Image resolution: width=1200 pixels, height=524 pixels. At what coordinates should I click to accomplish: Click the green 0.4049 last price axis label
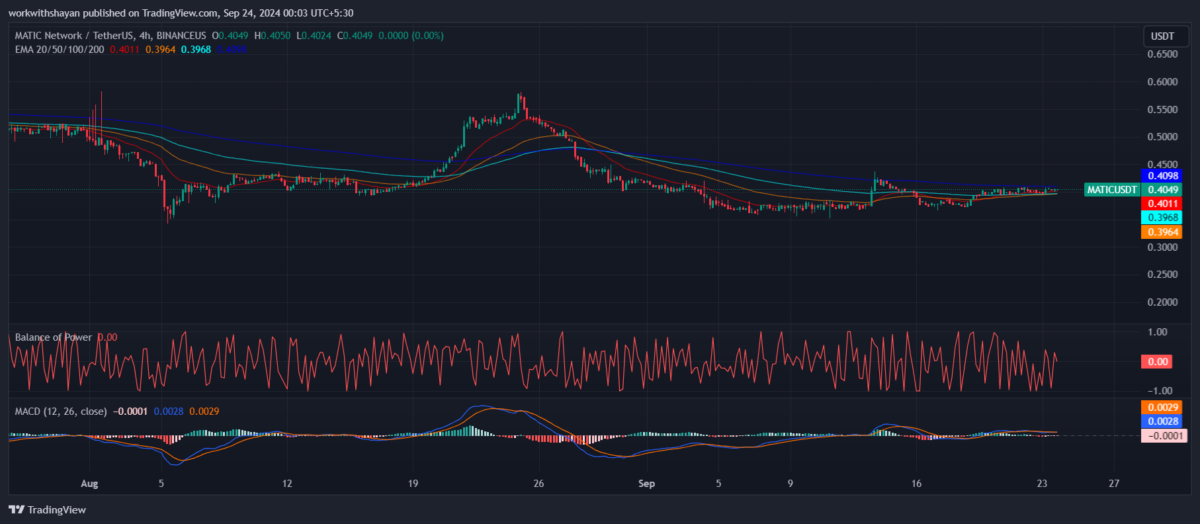tap(1162, 189)
